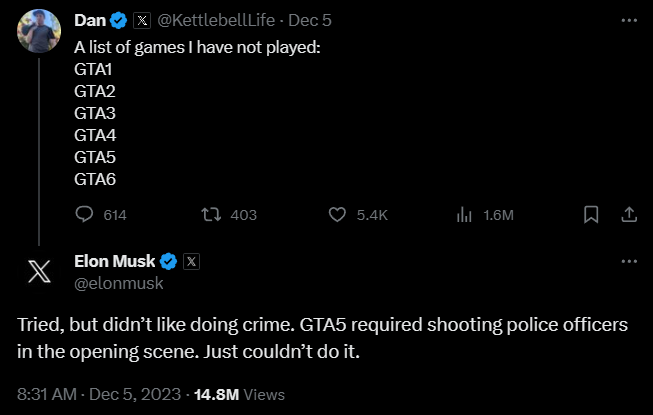Open Elon Musk's X logo avatar

coord(40,272)
